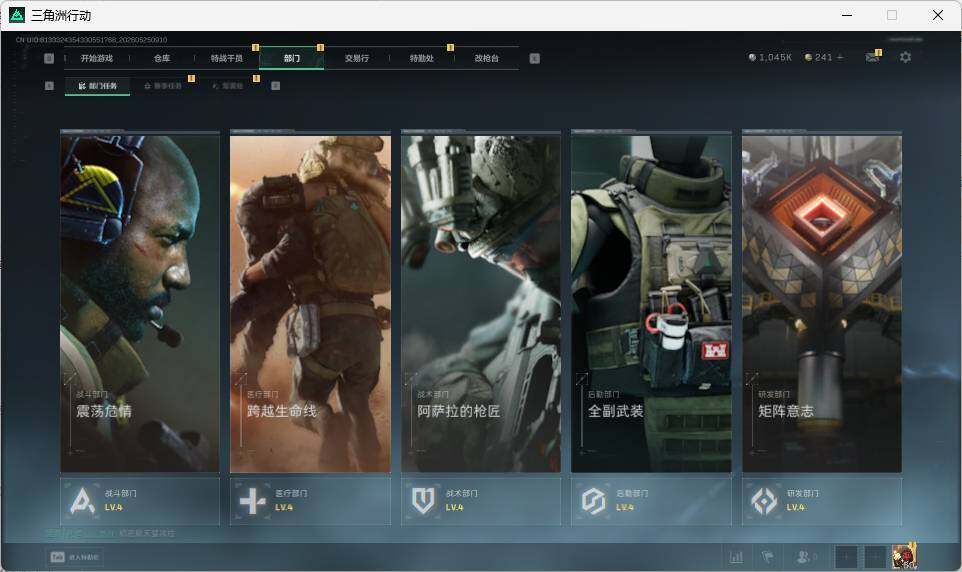Open the friends list icon

click(806, 557)
